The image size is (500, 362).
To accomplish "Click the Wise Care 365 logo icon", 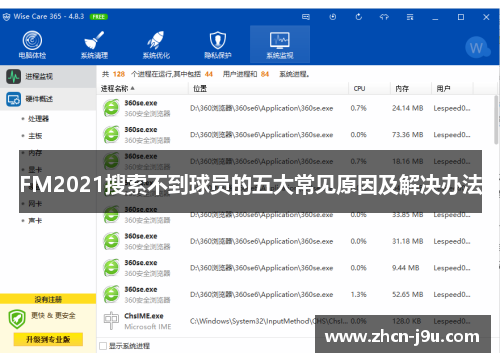I will [x=6, y=17].
